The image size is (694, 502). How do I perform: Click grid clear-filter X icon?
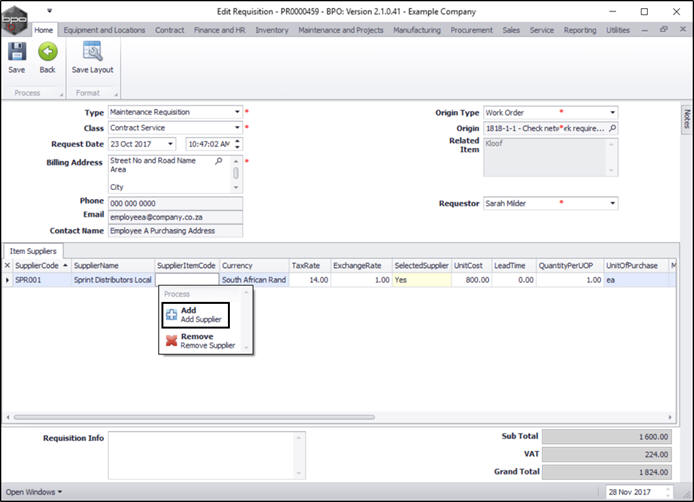(x=7, y=265)
